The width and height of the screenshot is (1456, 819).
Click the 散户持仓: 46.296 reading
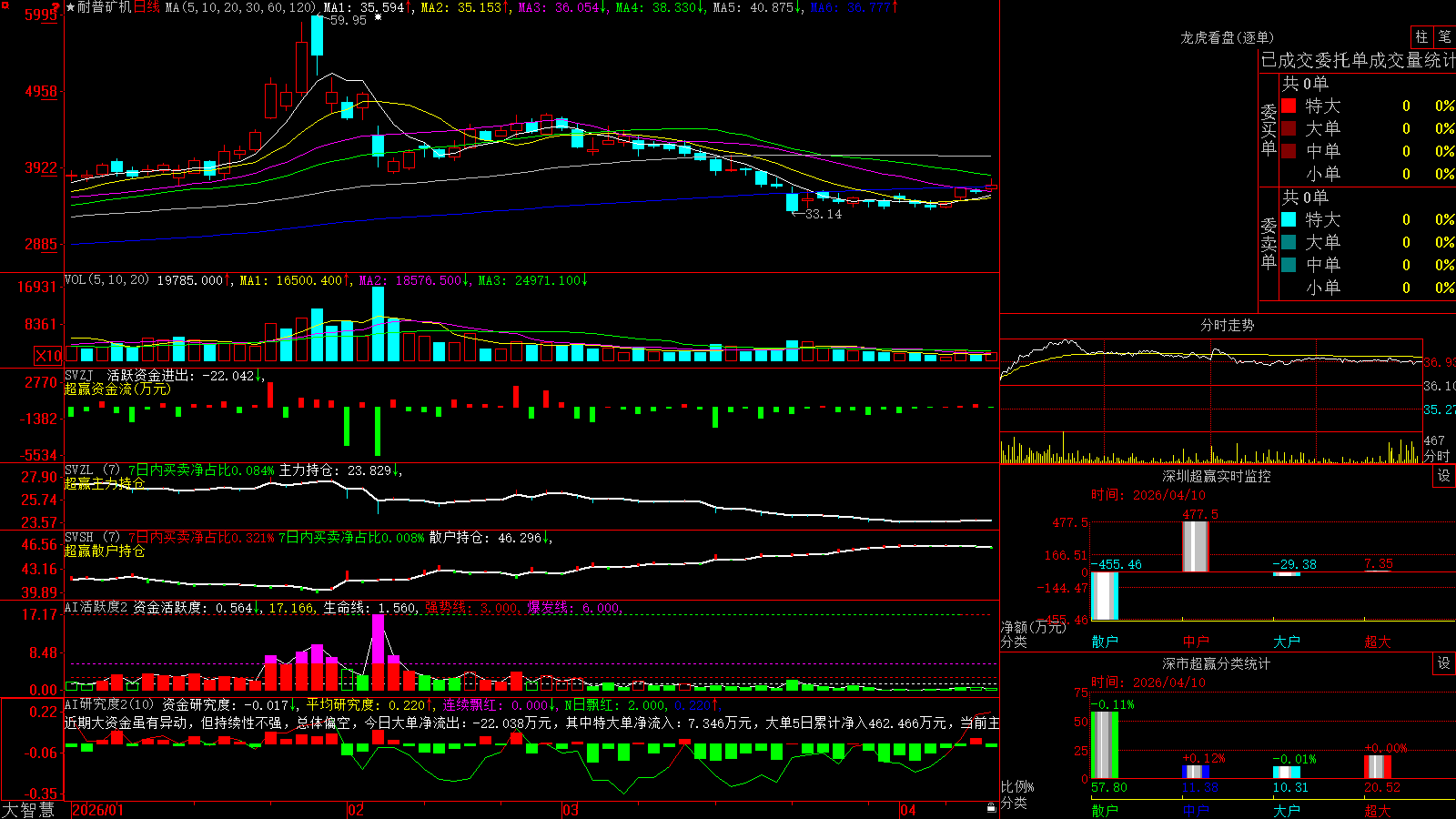(486, 538)
